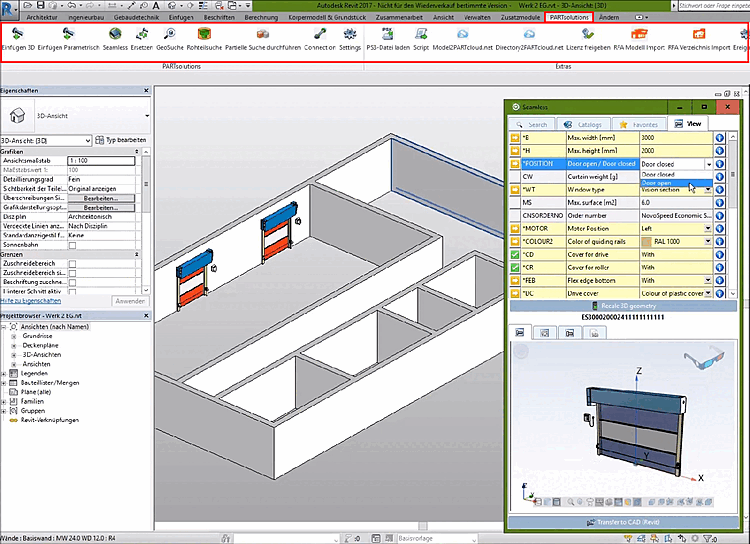Click the Einfügen 3D ribbon icon
750x544 pixels.
point(18,33)
